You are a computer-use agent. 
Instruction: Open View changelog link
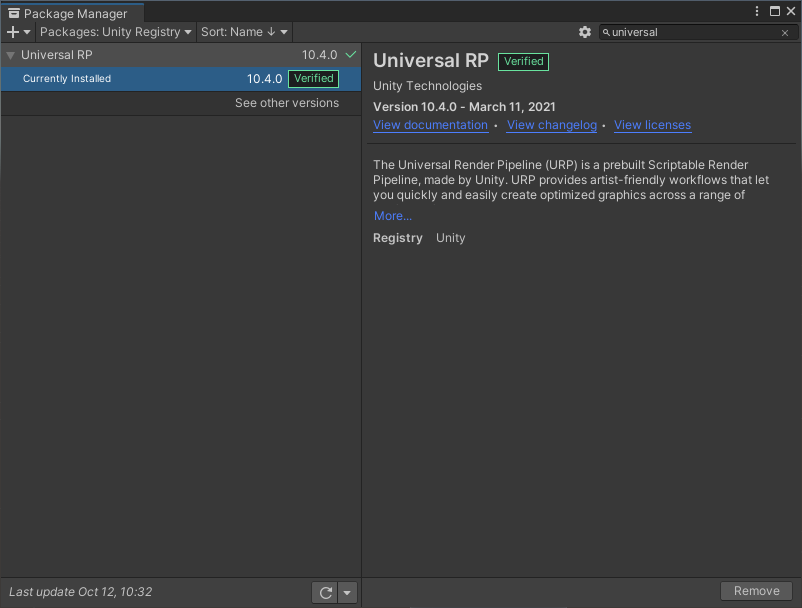pyautogui.click(x=552, y=125)
